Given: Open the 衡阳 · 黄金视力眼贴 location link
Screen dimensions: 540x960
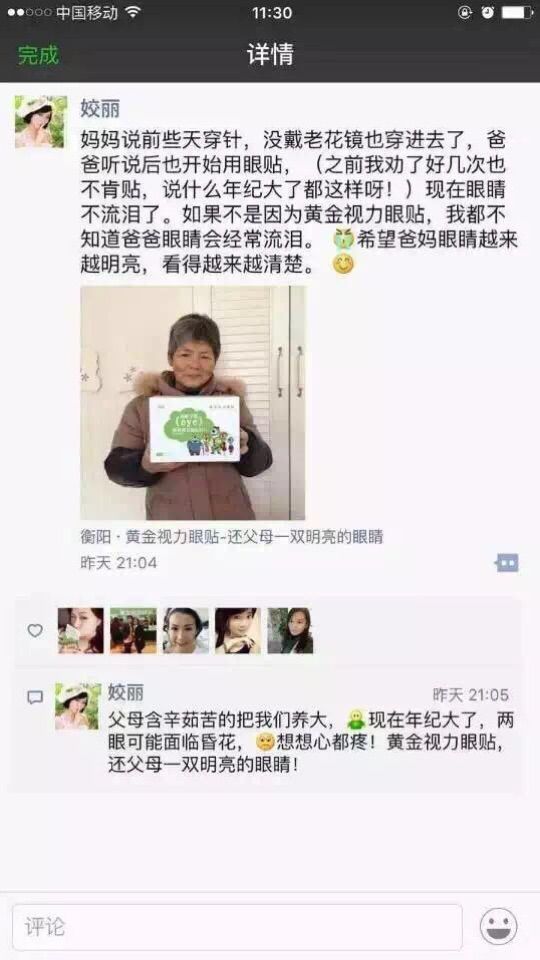Looking at the screenshot, I should [231, 537].
